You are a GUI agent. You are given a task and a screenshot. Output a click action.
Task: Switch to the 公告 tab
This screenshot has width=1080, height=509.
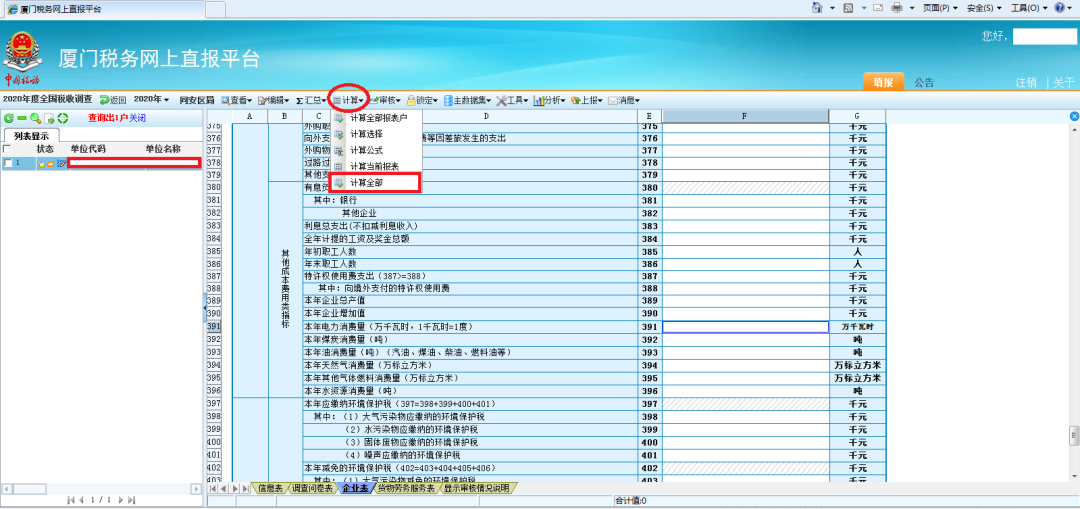[x=924, y=83]
